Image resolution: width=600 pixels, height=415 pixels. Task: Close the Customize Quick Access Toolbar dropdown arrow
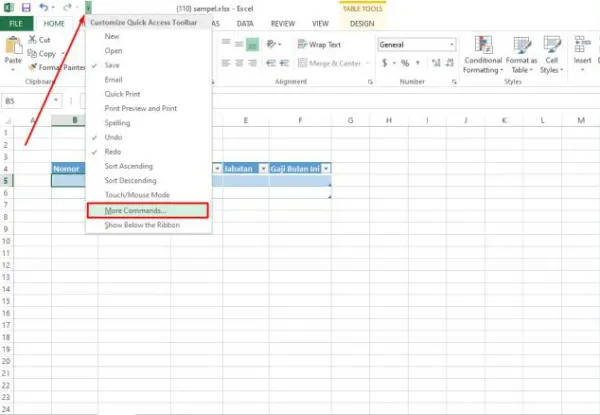(x=88, y=7)
